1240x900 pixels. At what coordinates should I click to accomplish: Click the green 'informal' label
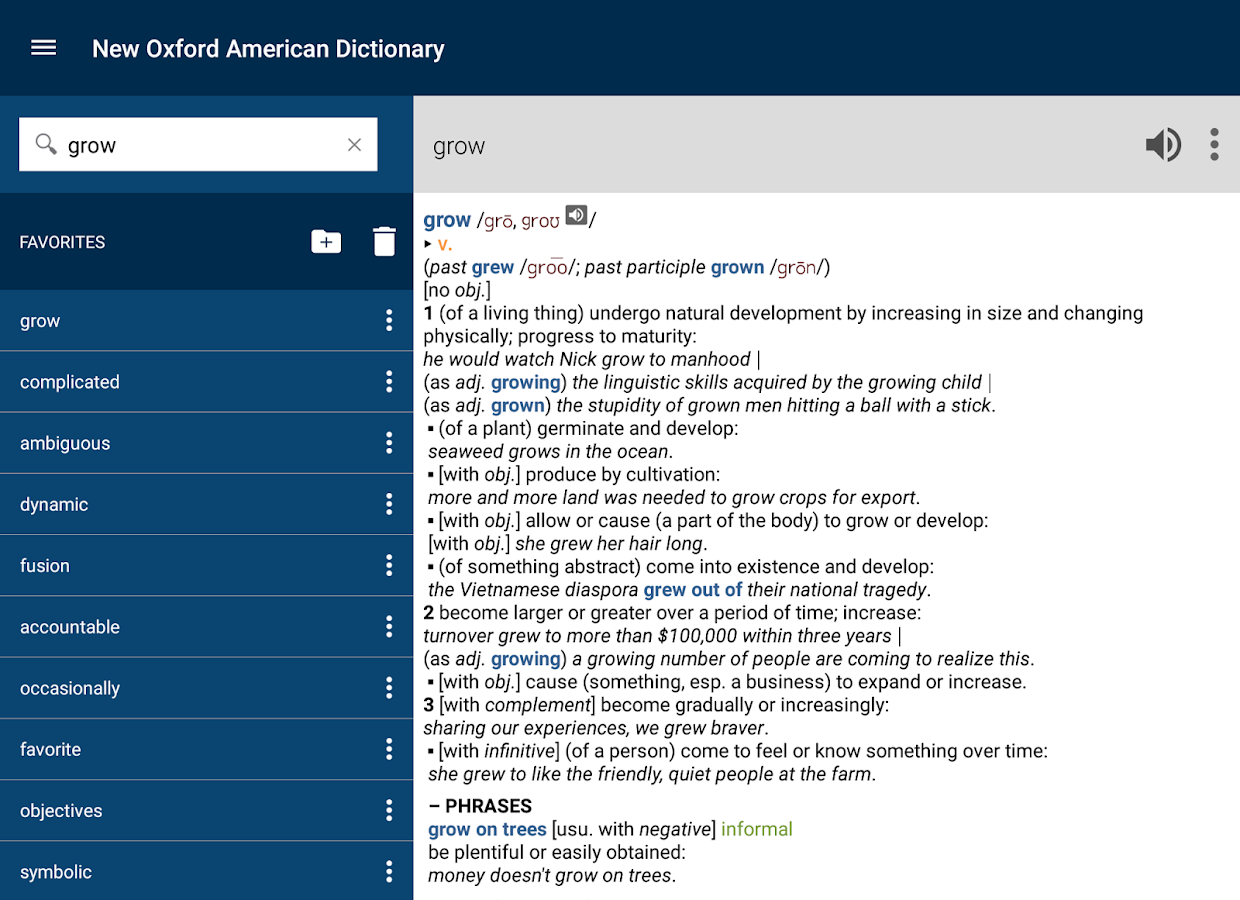(757, 829)
